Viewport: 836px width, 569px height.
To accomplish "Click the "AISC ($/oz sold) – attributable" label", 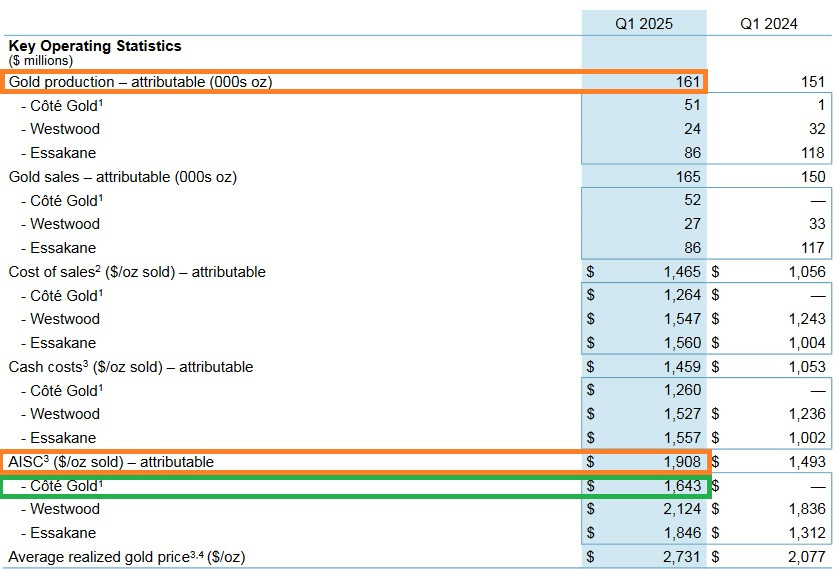I will tap(111, 462).
